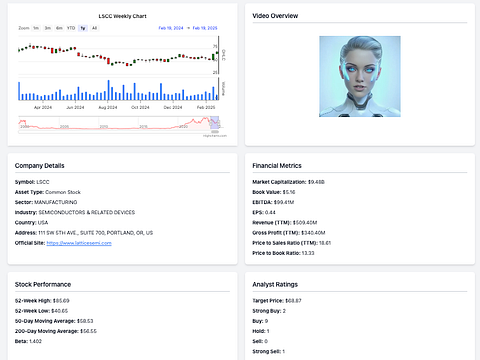Select the YTD zoom range
480x360 pixels.
(x=71, y=28)
